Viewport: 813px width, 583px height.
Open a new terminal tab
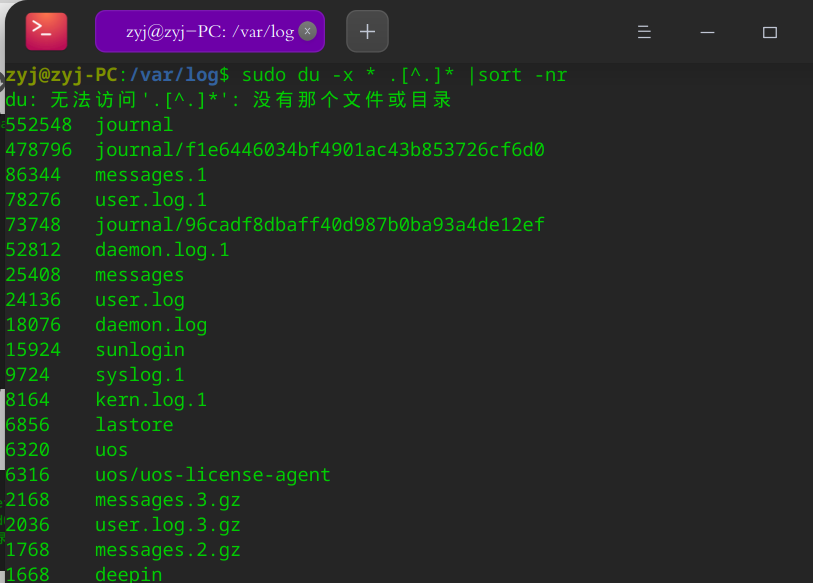point(367,31)
